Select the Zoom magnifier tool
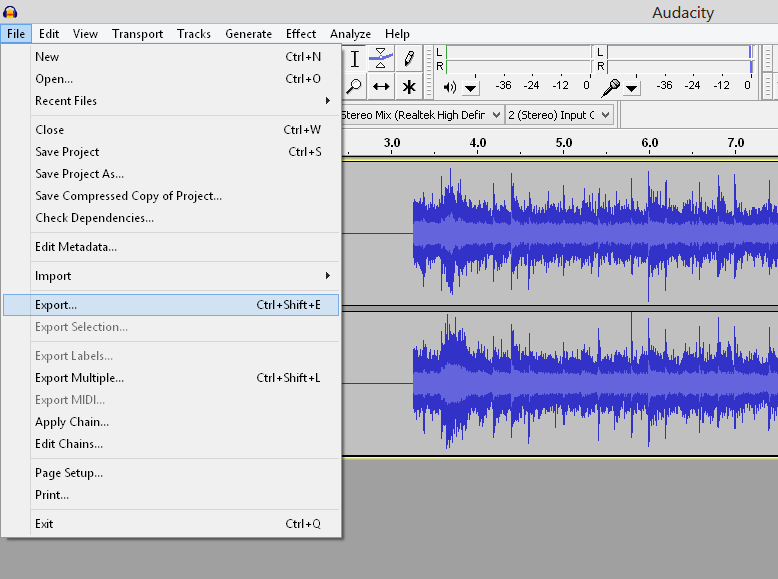Image resolution: width=778 pixels, height=579 pixels. click(x=354, y=87)
